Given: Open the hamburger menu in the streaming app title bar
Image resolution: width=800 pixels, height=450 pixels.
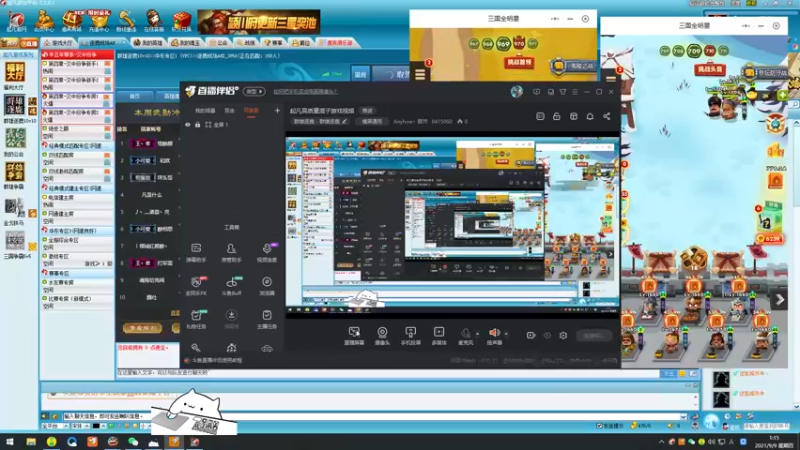Looking at the screenshot, I should [575, 92].
